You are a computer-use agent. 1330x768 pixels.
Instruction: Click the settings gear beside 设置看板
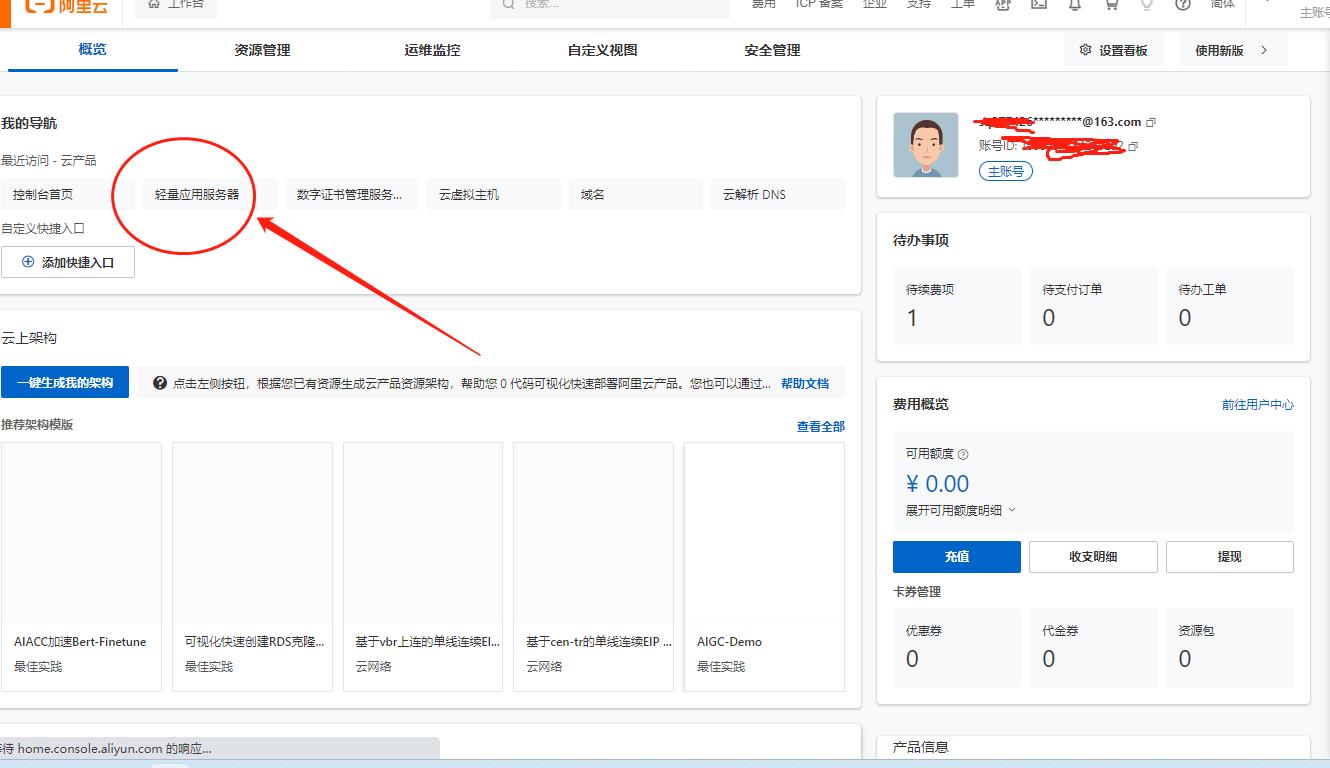tap(1084, 49)
